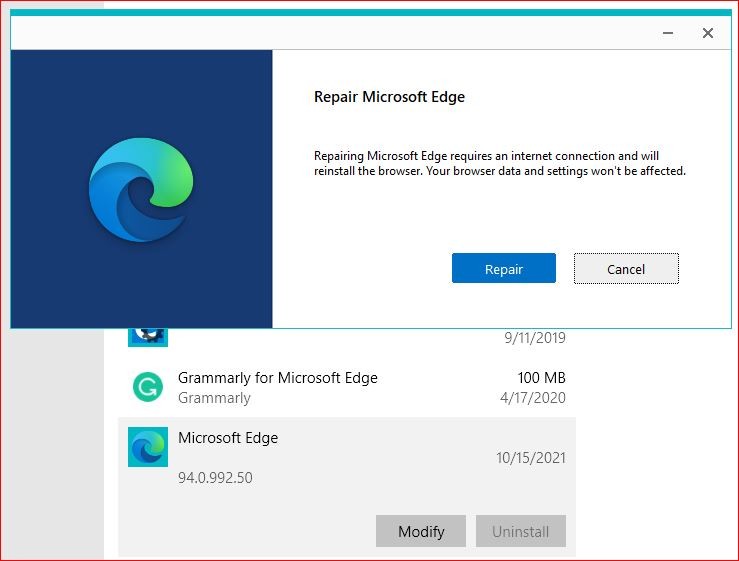This screenshot has height=561, width=739.
Task: Click the 9/11/2019 date entry
Action: coord(535,338)
